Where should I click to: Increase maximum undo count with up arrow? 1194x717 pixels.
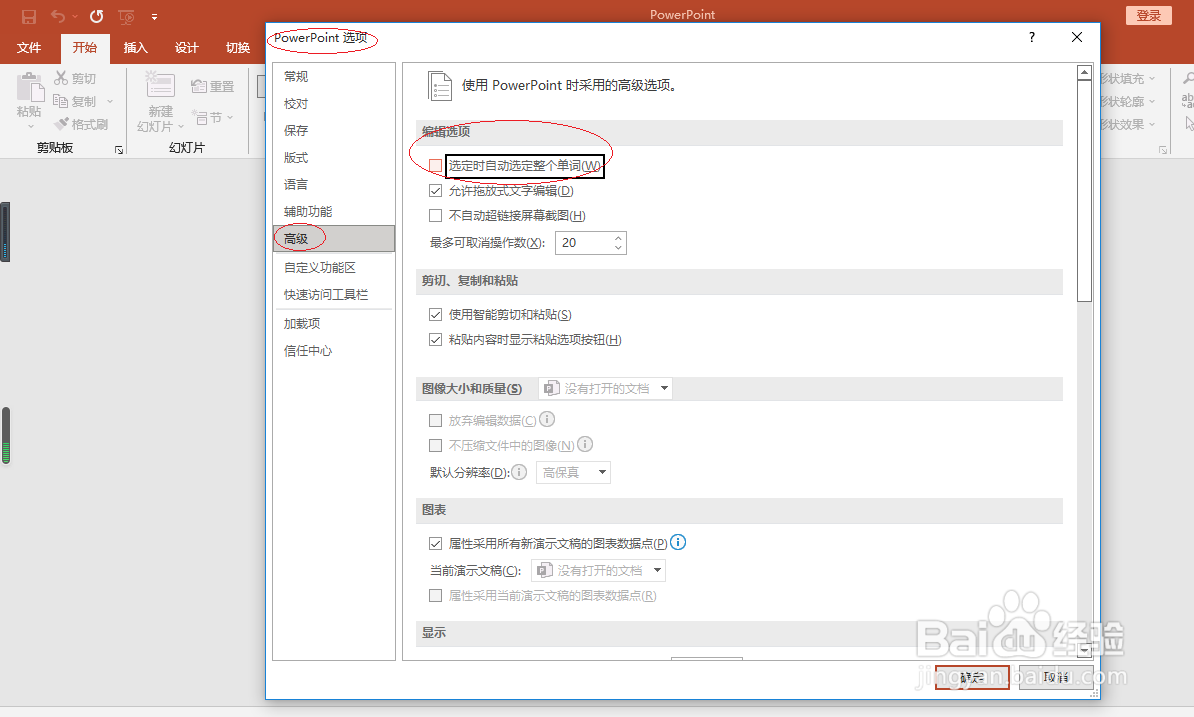[x=618, y=237]
